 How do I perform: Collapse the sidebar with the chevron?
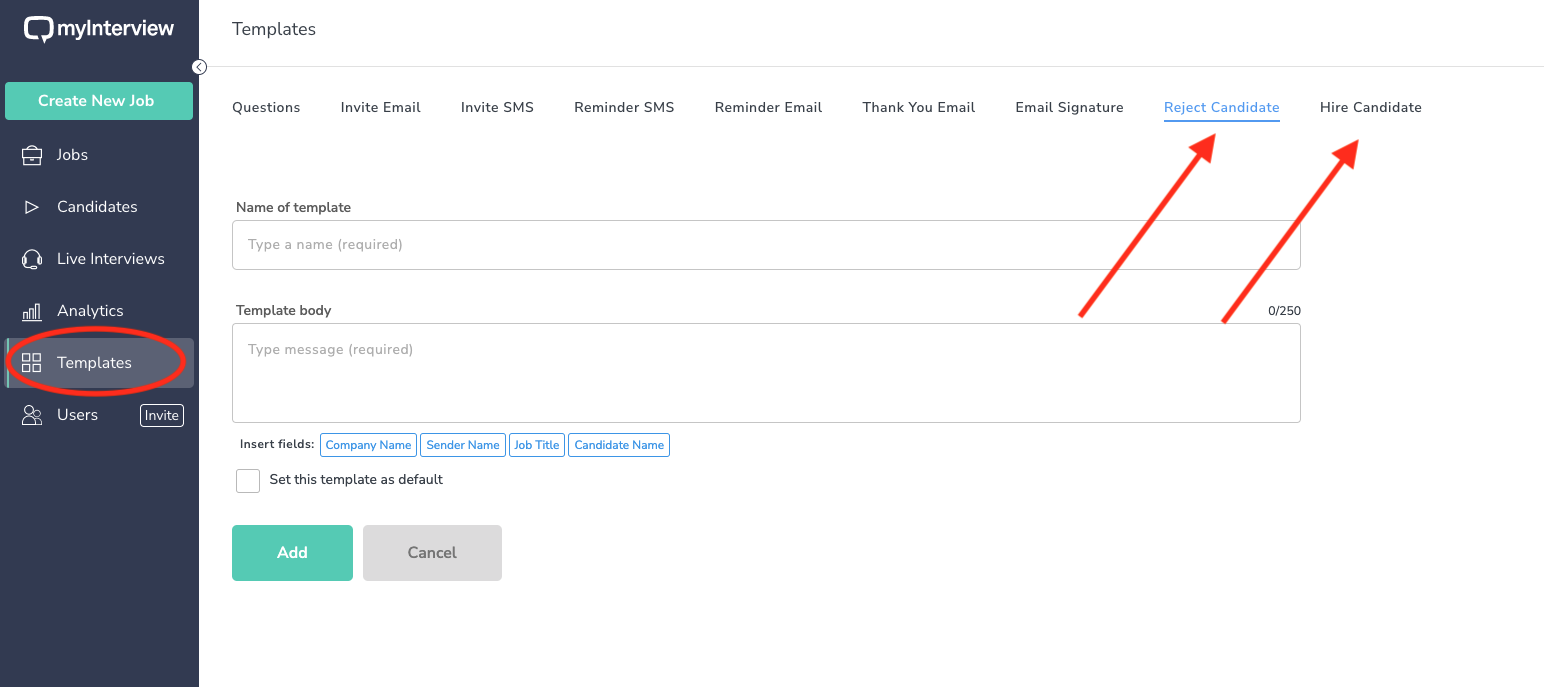point(199,67)
